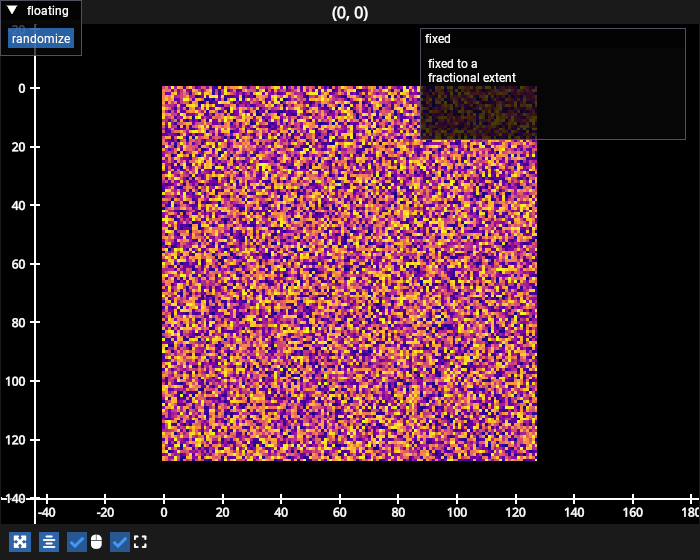Click the x-axis tick label '160'

[633, 512]
